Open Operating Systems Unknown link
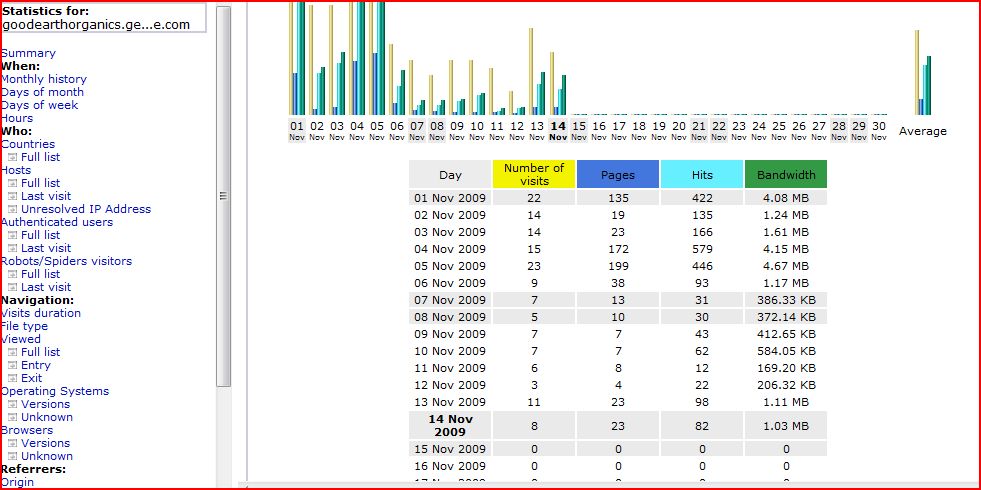981x490 pixels. click(47, 417)
